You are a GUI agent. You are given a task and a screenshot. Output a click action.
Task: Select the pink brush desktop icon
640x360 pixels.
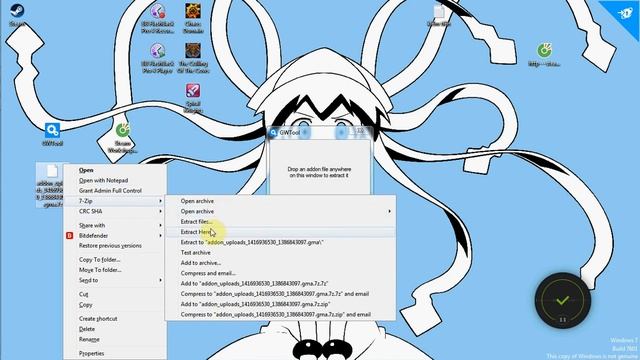[193, 91]
